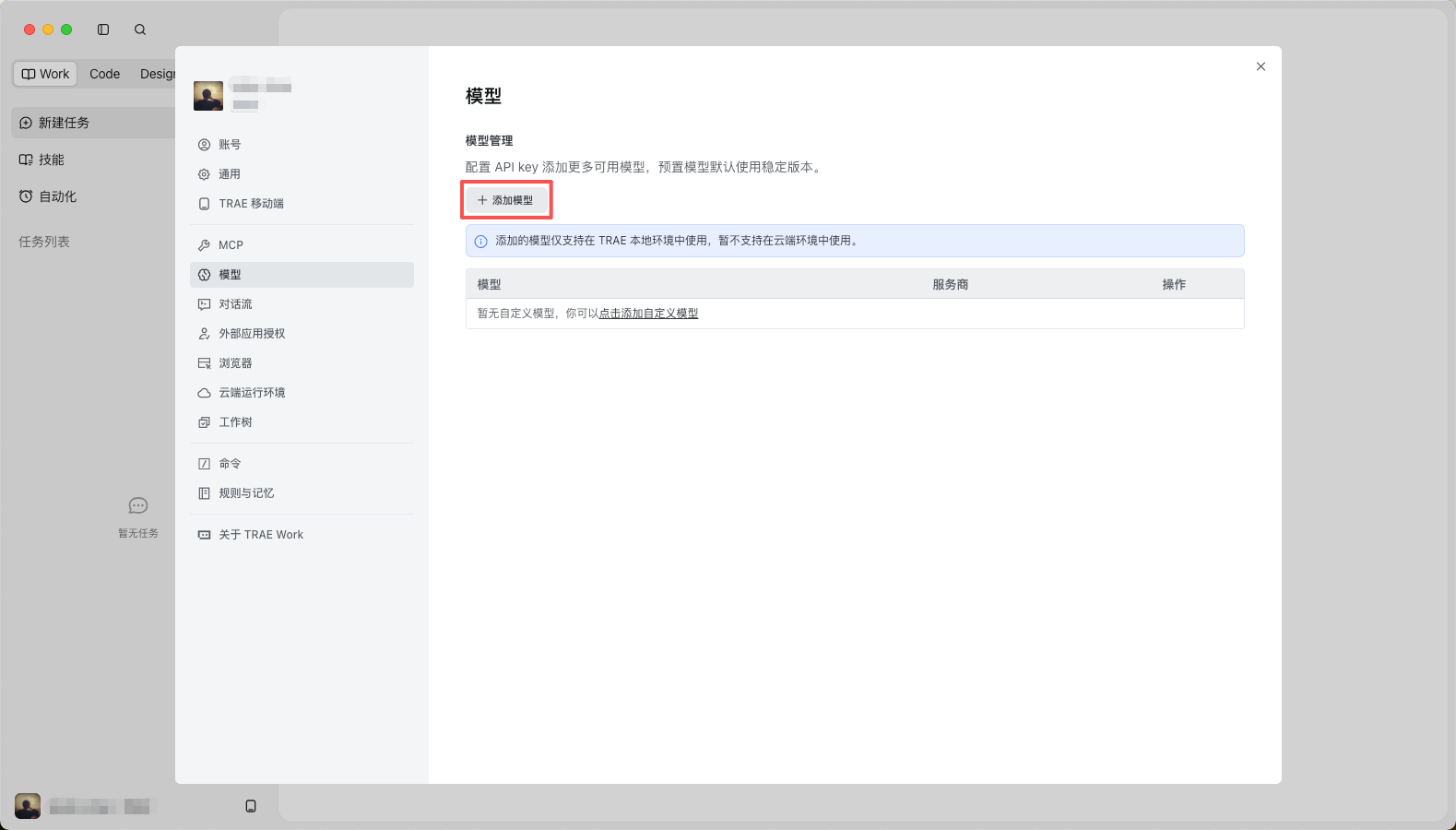Click the 服务商 column header
Screen dimensions: 1456x830
click(950, 284)
